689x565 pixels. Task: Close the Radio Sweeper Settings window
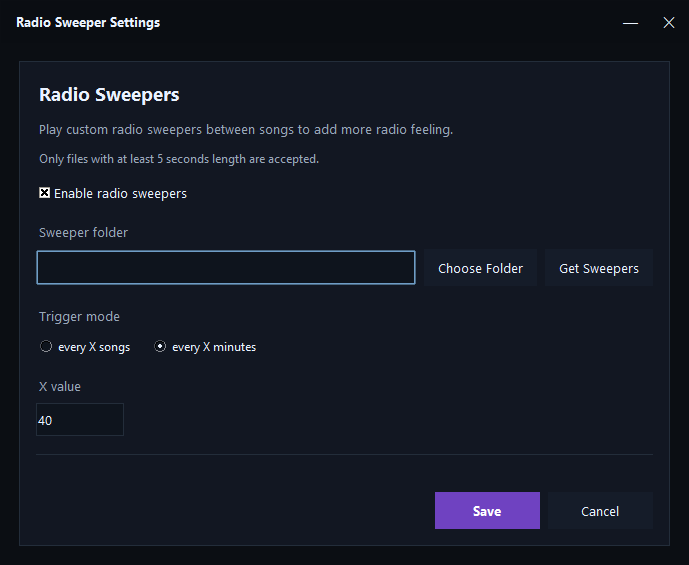coord(669,22)
